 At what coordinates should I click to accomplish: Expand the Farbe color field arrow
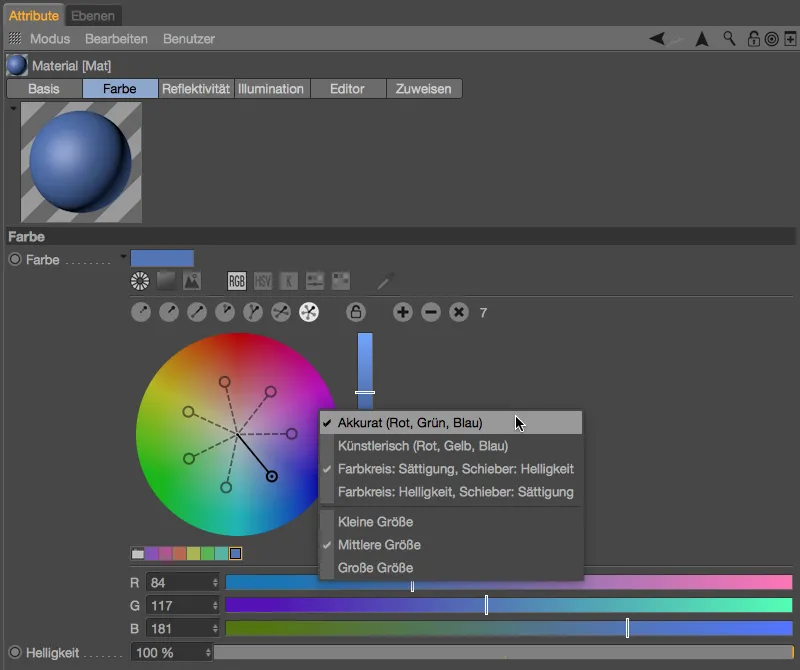click(123, 256)
